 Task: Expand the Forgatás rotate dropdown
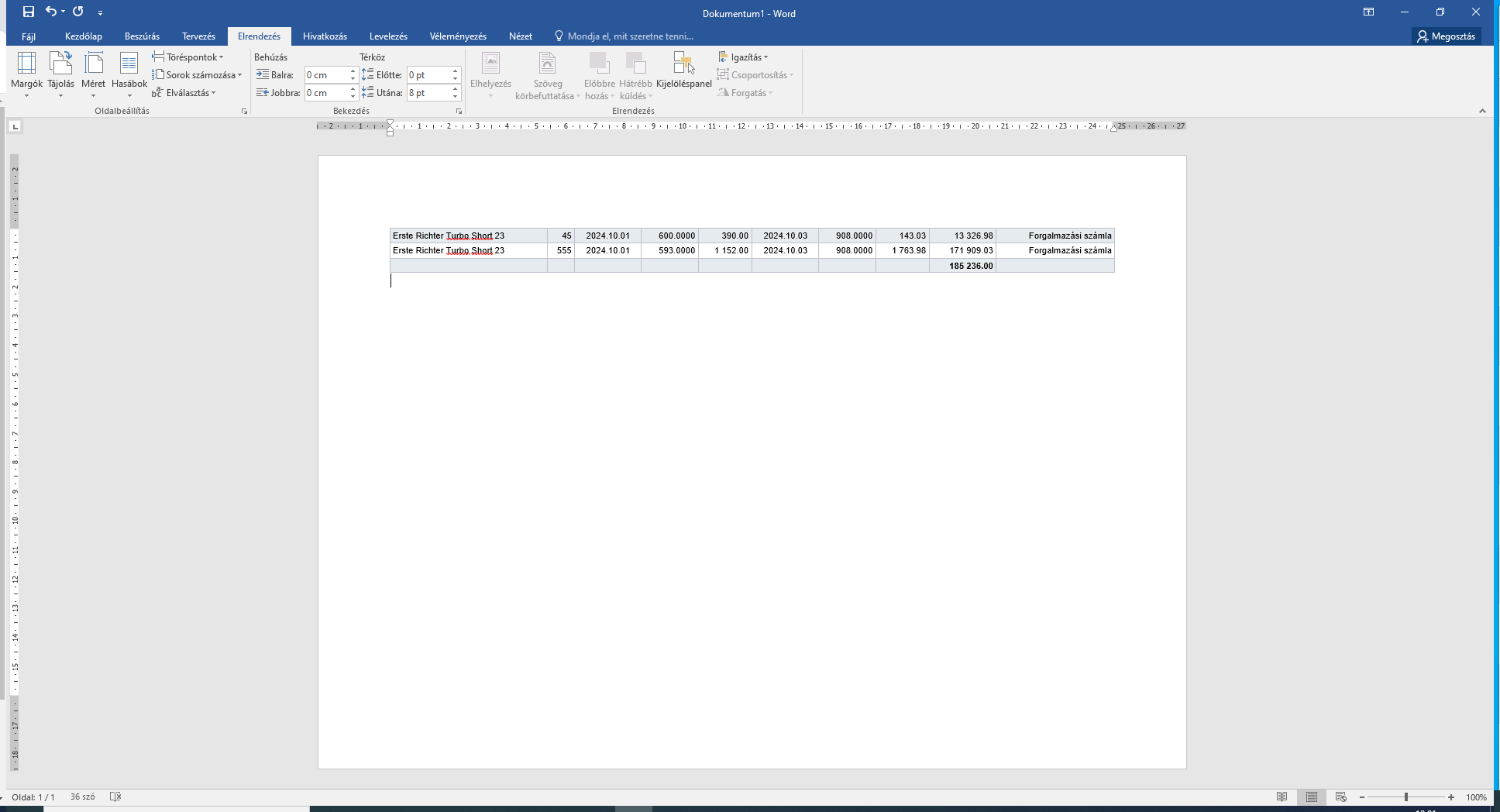coord(745,93)
